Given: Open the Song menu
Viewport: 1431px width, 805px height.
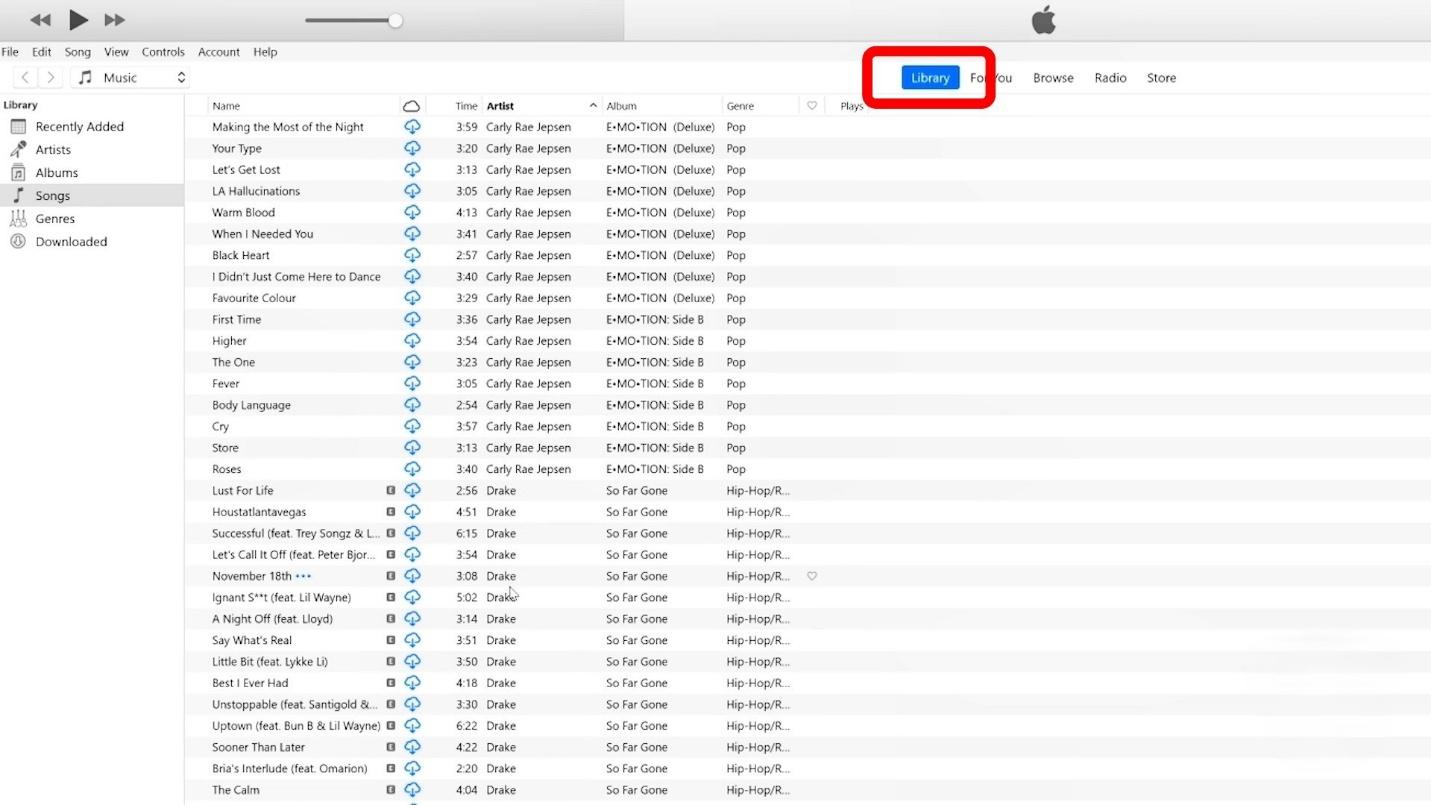Looking at the screenshot, I should pyautogui.click(x=78, y=52).
